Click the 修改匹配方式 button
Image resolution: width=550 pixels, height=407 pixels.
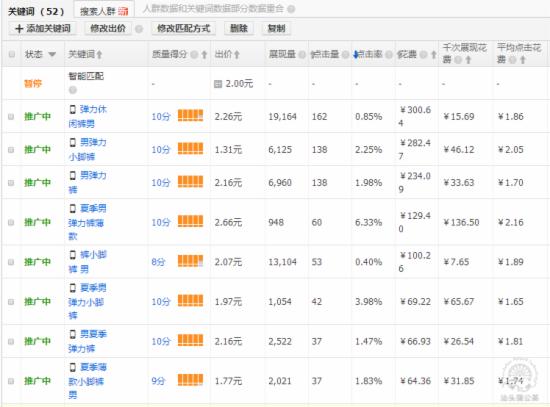183,28
